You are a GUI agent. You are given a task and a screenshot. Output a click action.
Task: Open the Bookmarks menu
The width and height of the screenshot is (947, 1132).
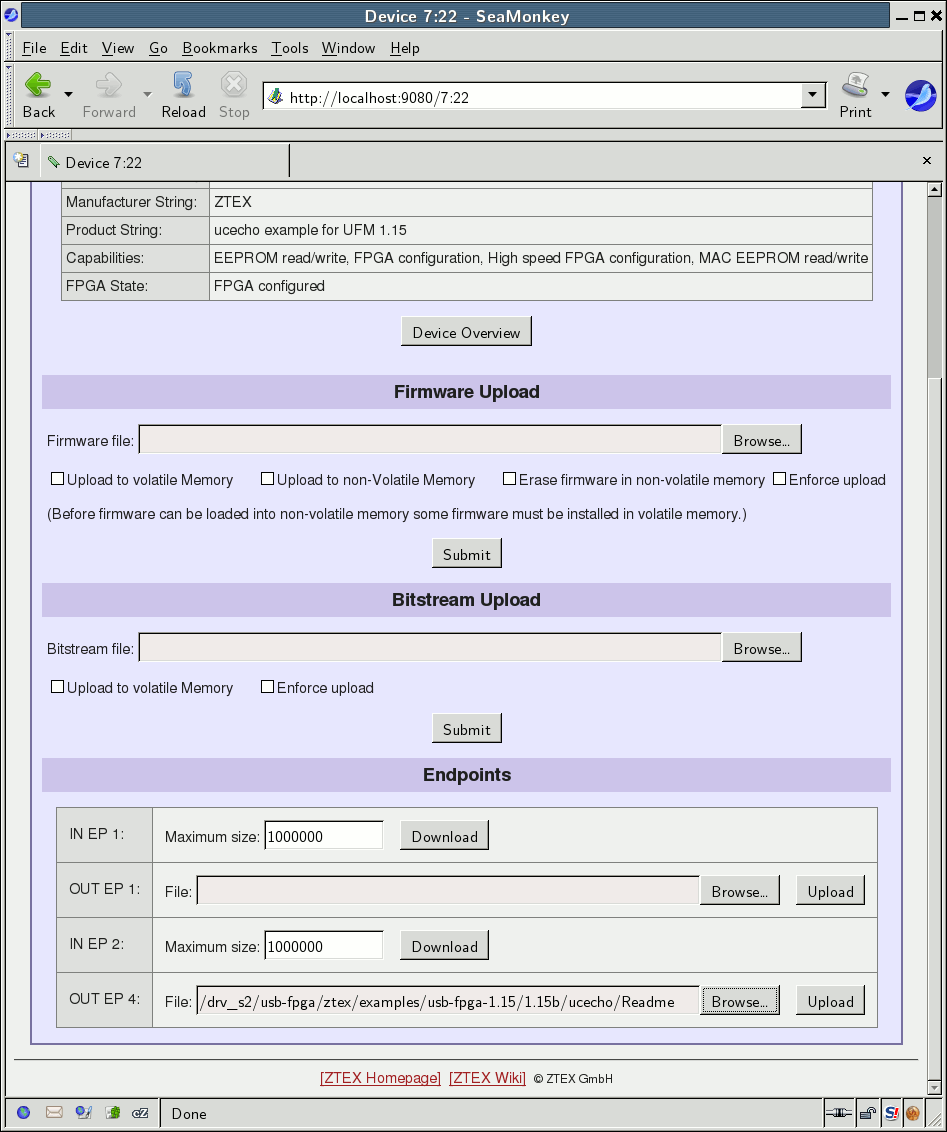click(x=219, y=48)
